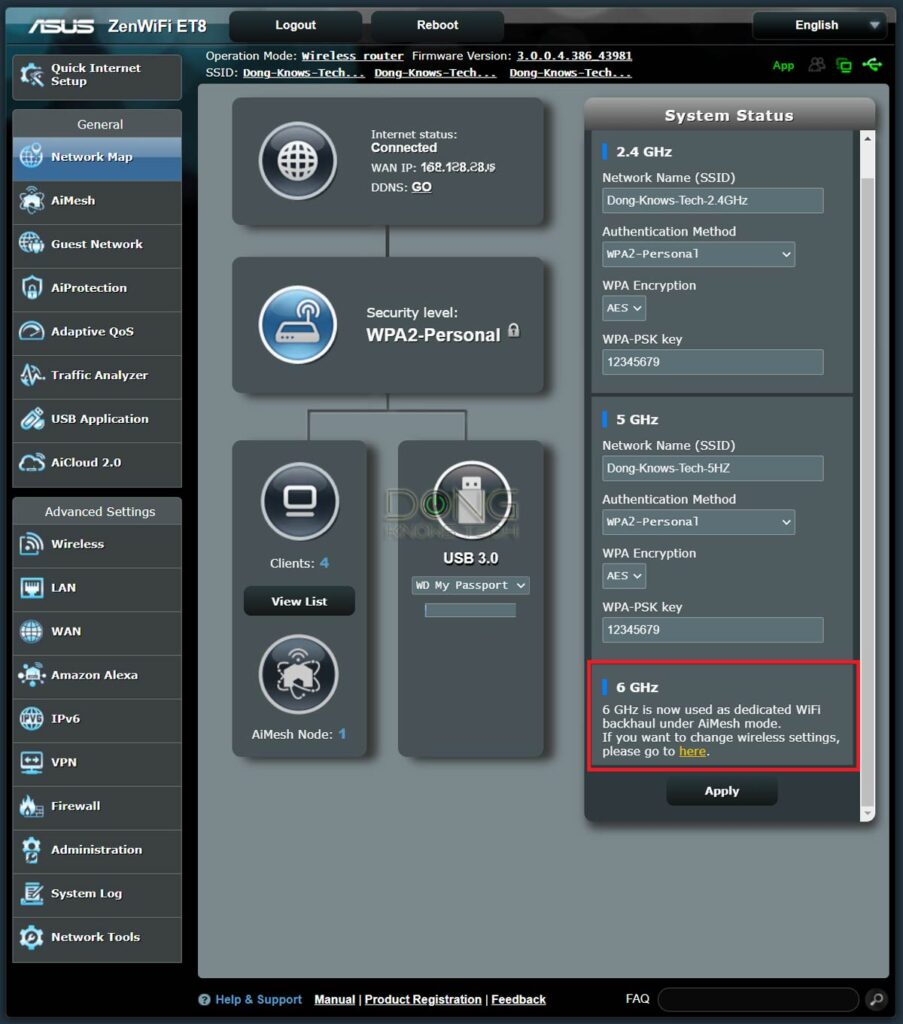
Task: Click the App link in header
Action: click(783, 65)
